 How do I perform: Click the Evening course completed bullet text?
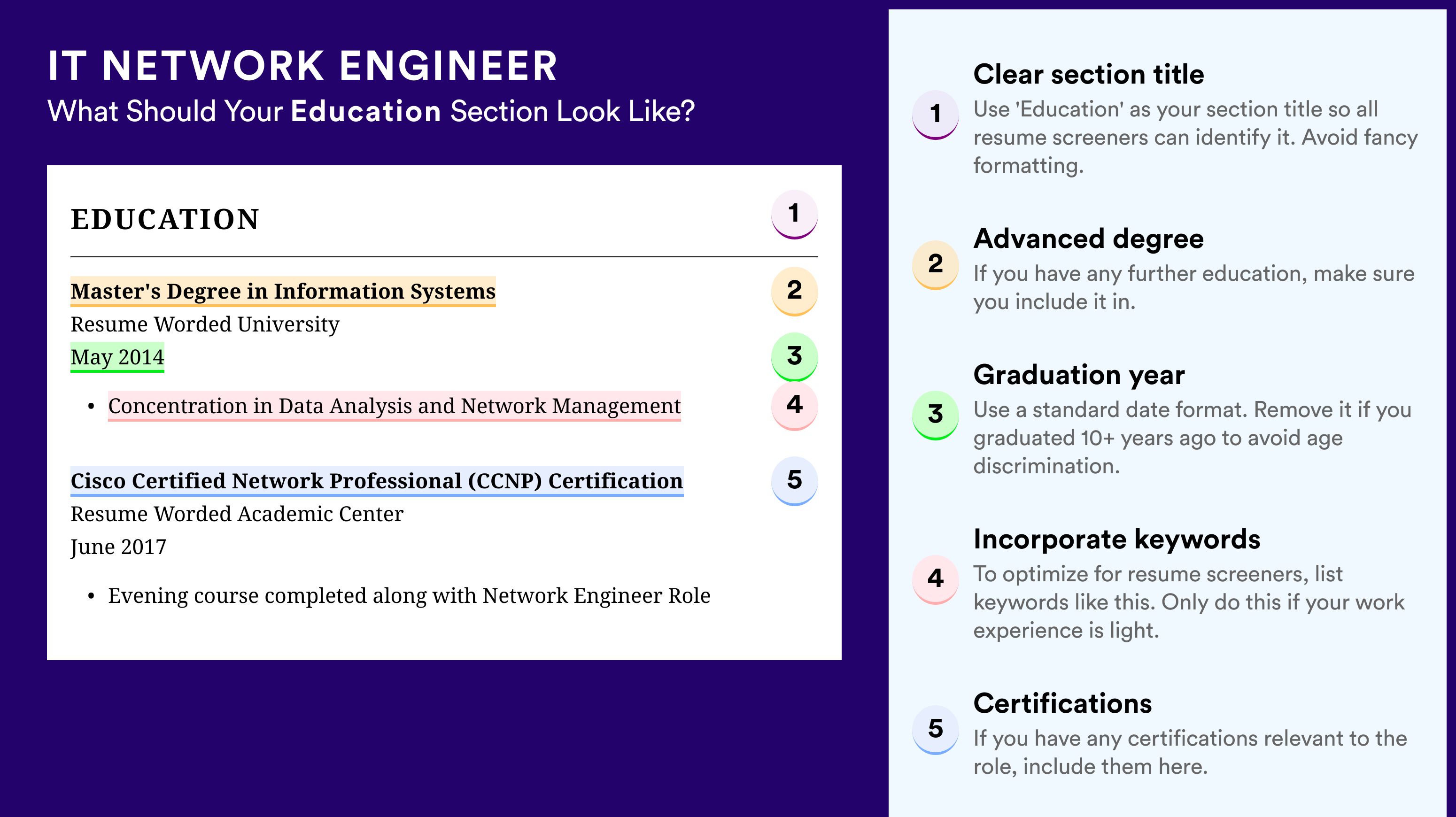point(409,596)
